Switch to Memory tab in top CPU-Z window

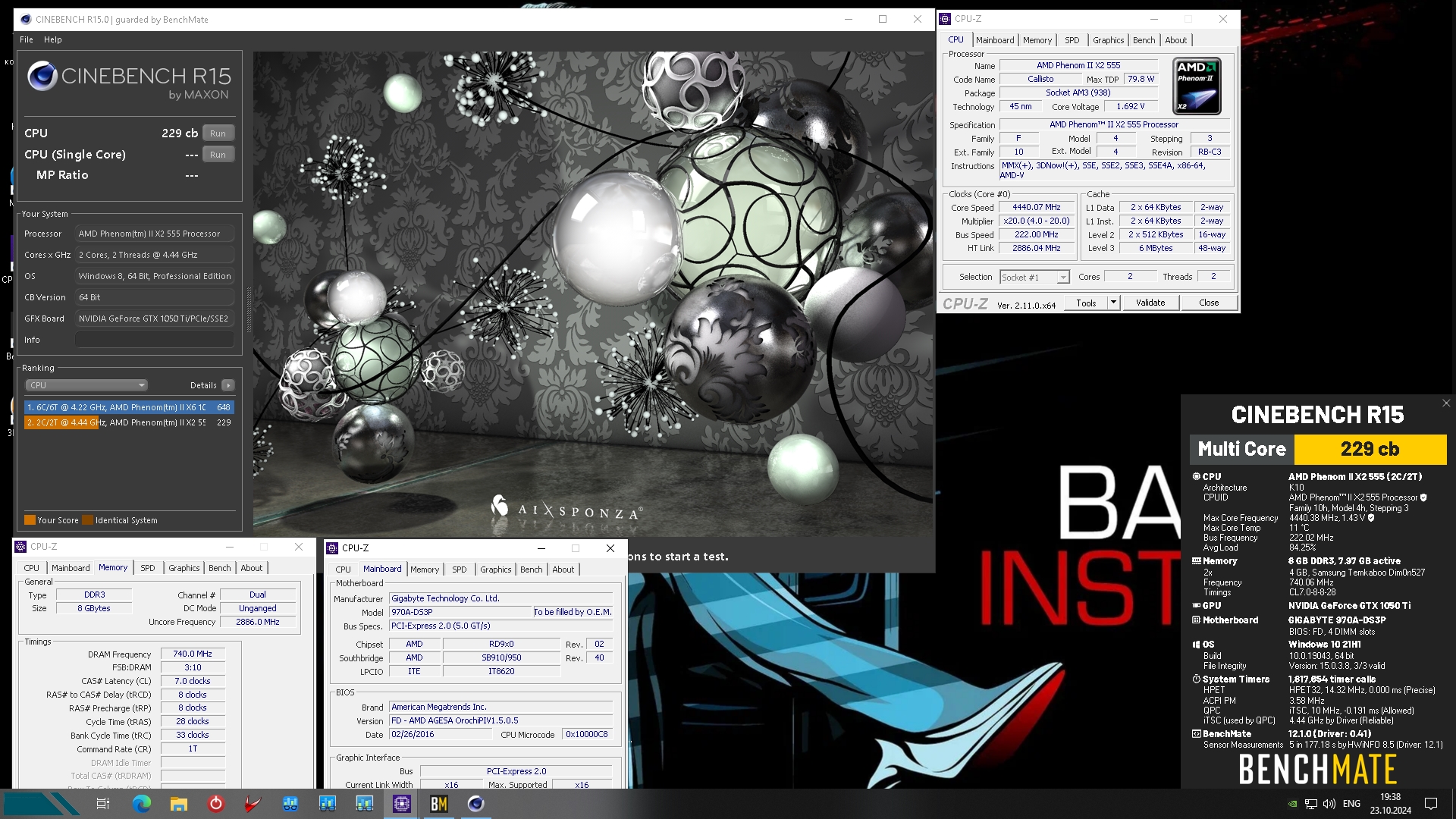click(x=1037, y=40)
